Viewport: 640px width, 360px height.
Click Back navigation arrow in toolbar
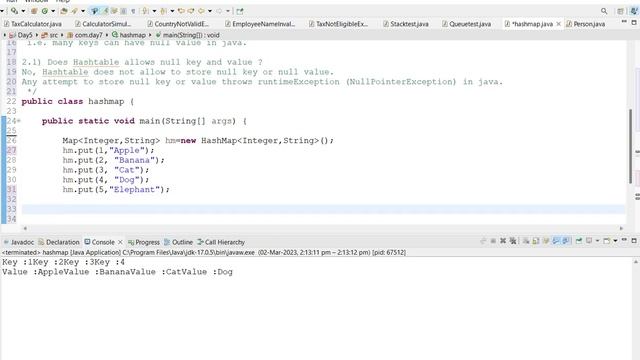(201, 11)
